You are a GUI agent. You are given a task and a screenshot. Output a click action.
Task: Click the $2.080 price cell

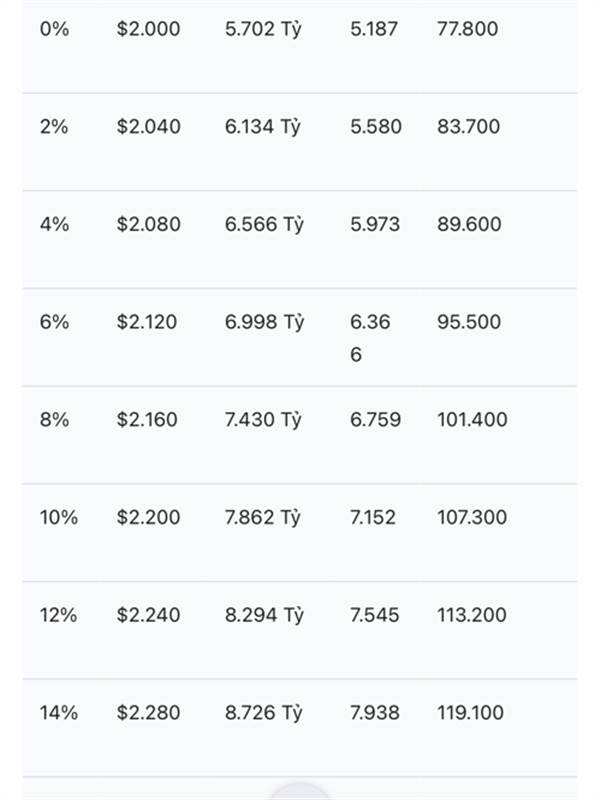(148, 225)
